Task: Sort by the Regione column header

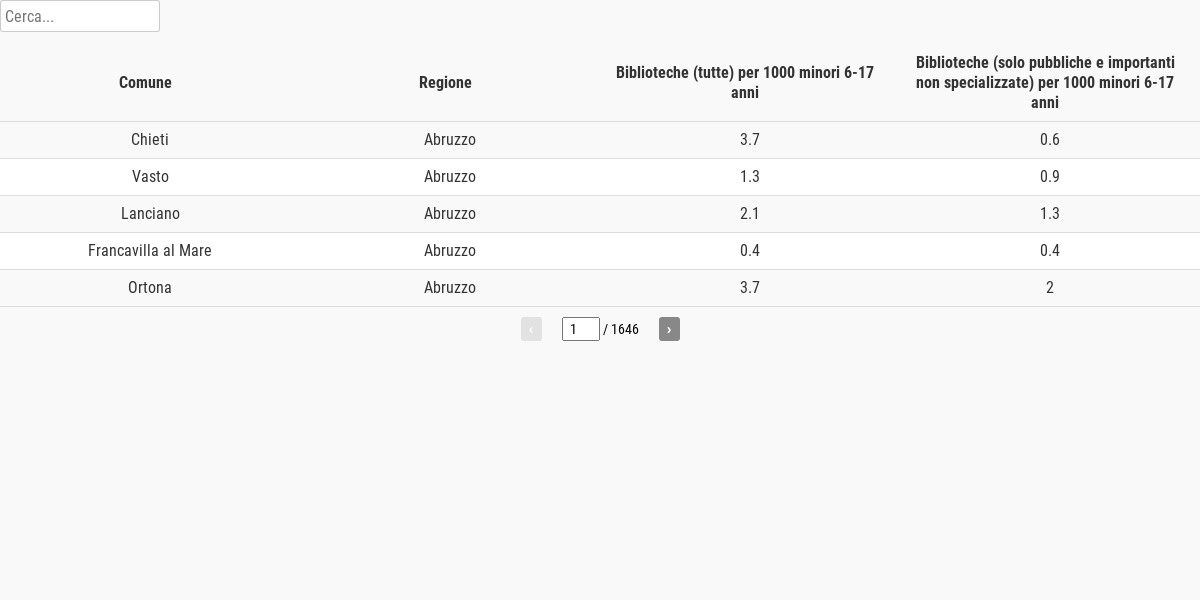Action: (x=445, y=83)
